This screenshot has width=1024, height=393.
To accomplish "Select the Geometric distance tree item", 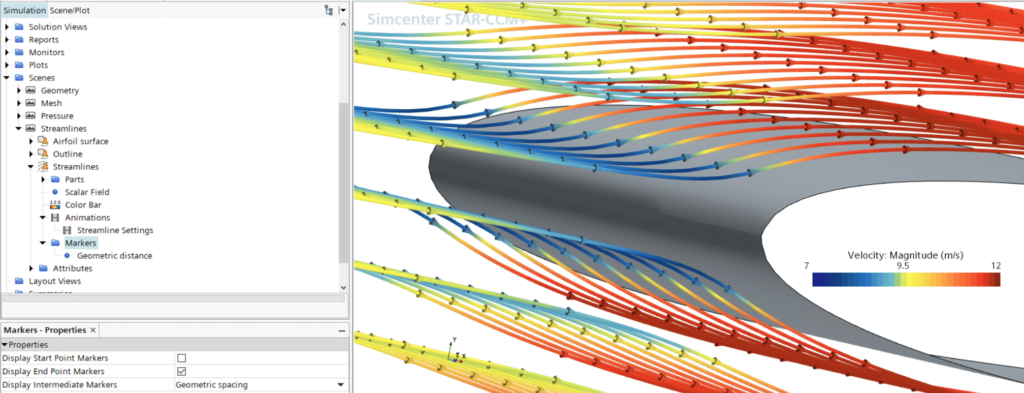I will (x=114, y=256).
